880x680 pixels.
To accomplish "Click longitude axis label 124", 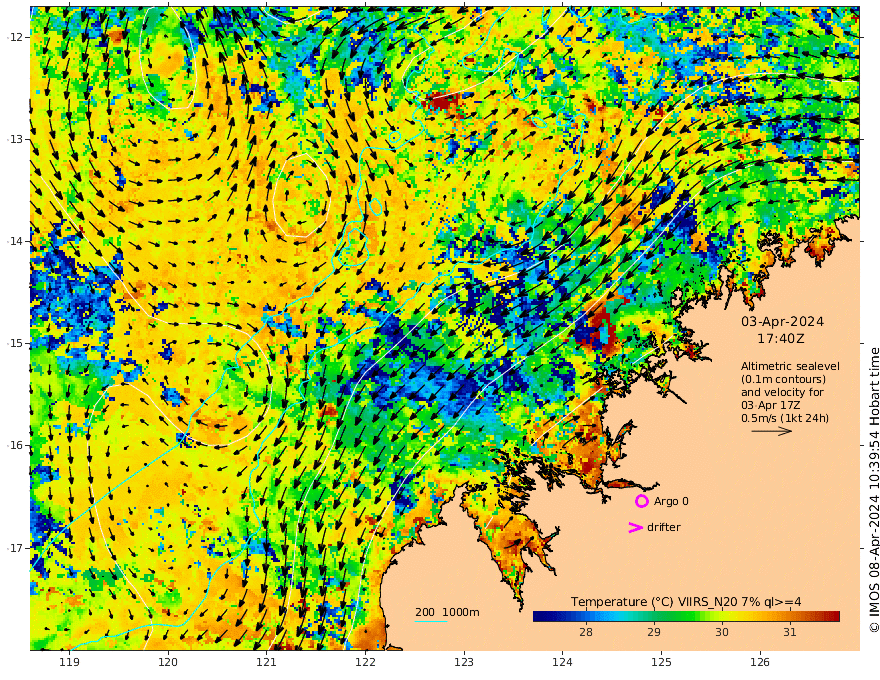I will point(562,662).
